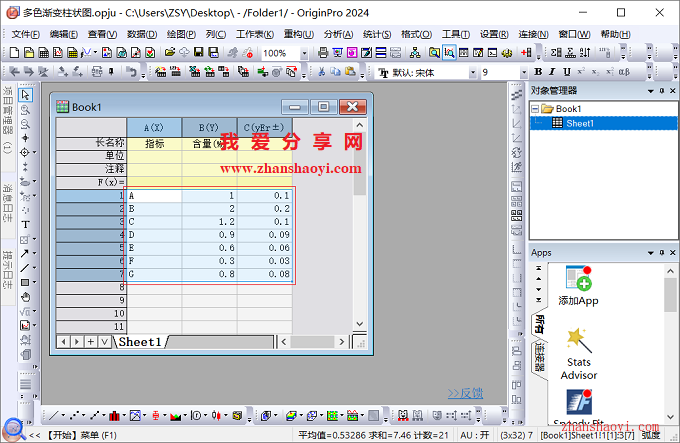This screenshot has height=443, width=680.
Task: Select Sheet1 in Object Manager
Action: (579, 124)
